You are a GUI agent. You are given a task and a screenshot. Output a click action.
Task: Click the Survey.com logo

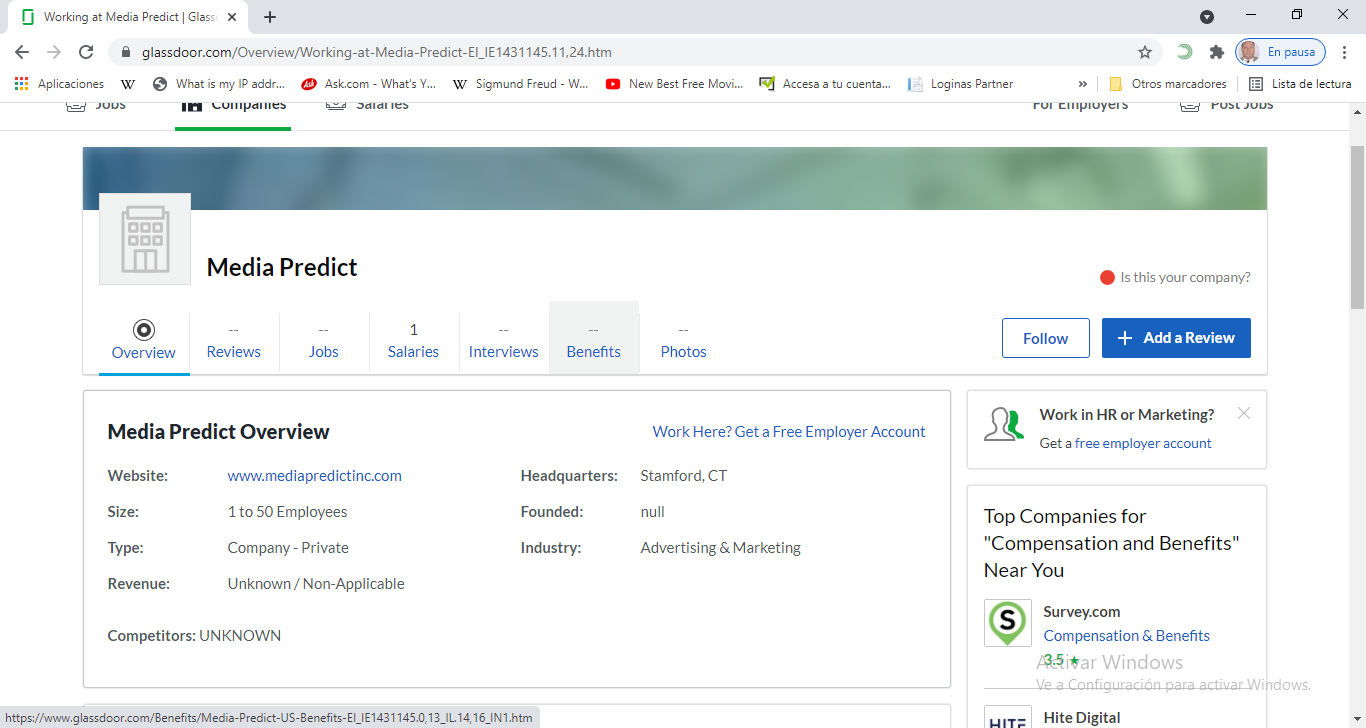click(1008, 623)
